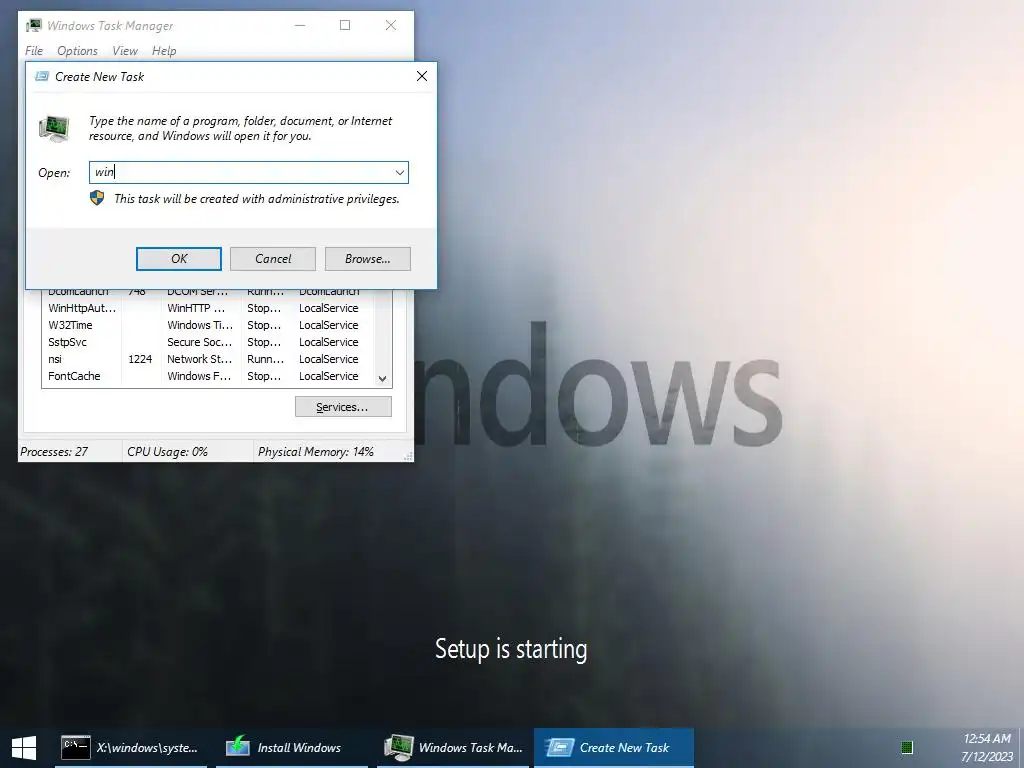
Task: Open the Options menu in Task Manager
Action: (x=77, y=51)
